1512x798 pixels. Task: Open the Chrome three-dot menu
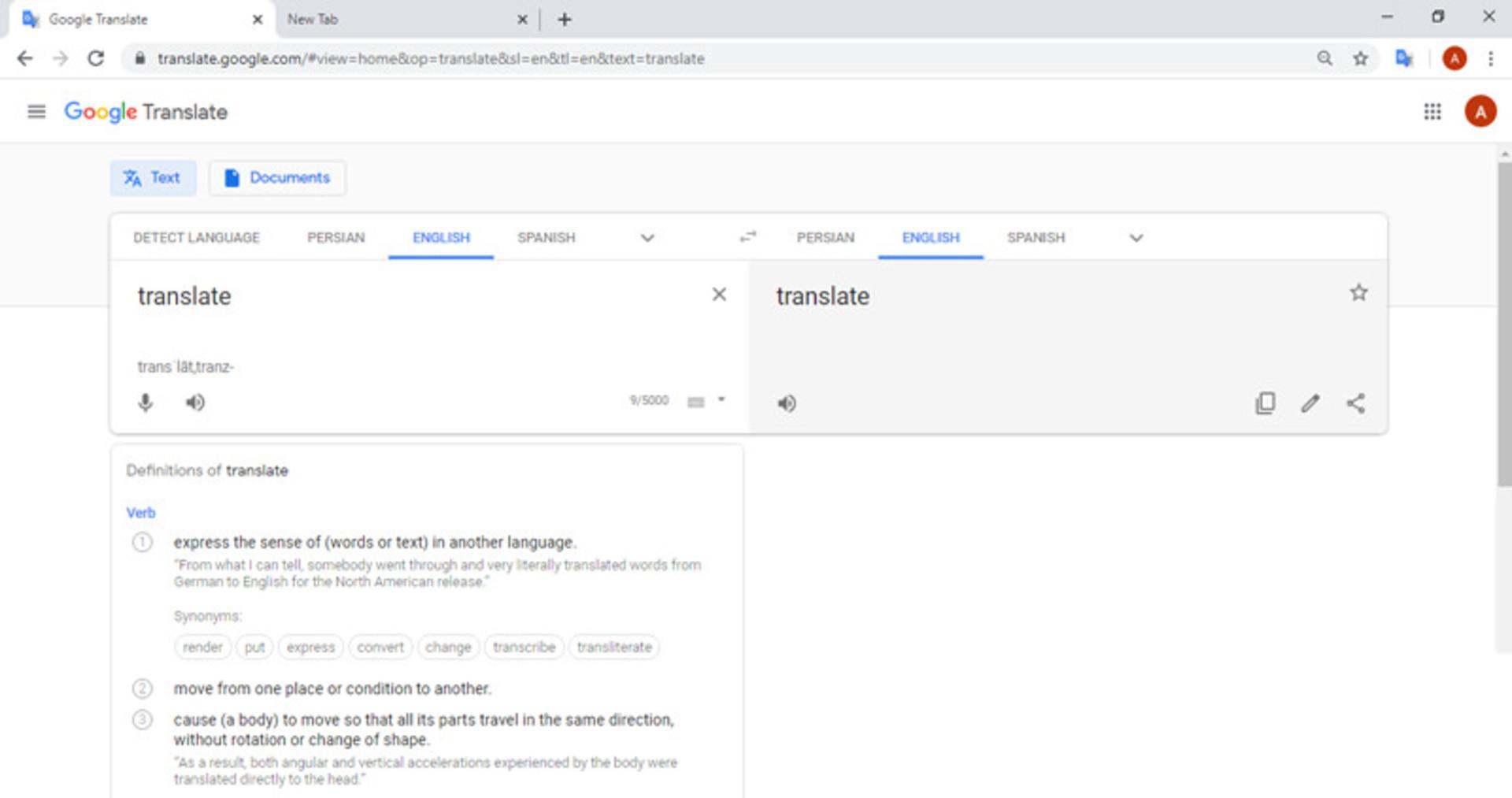(1490, 58)
